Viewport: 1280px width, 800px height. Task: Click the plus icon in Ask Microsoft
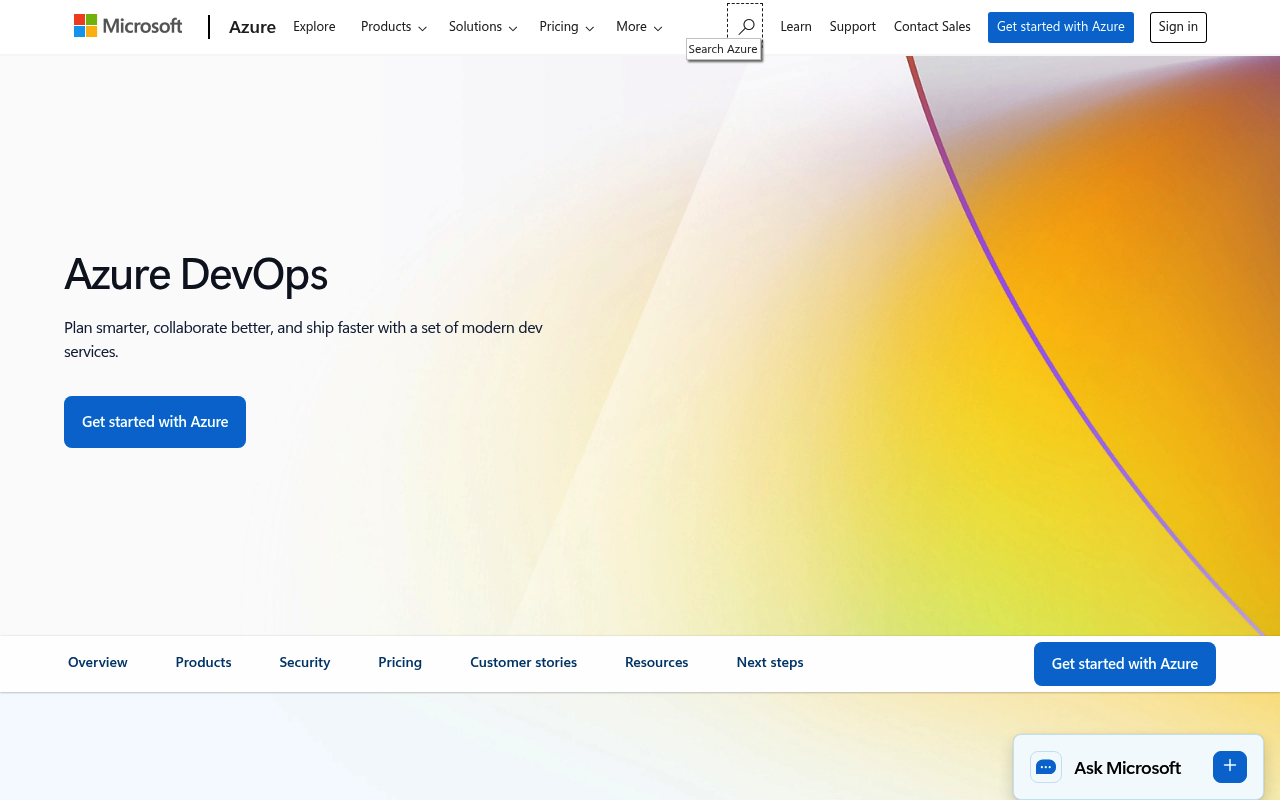click(x=1230, y=766)
